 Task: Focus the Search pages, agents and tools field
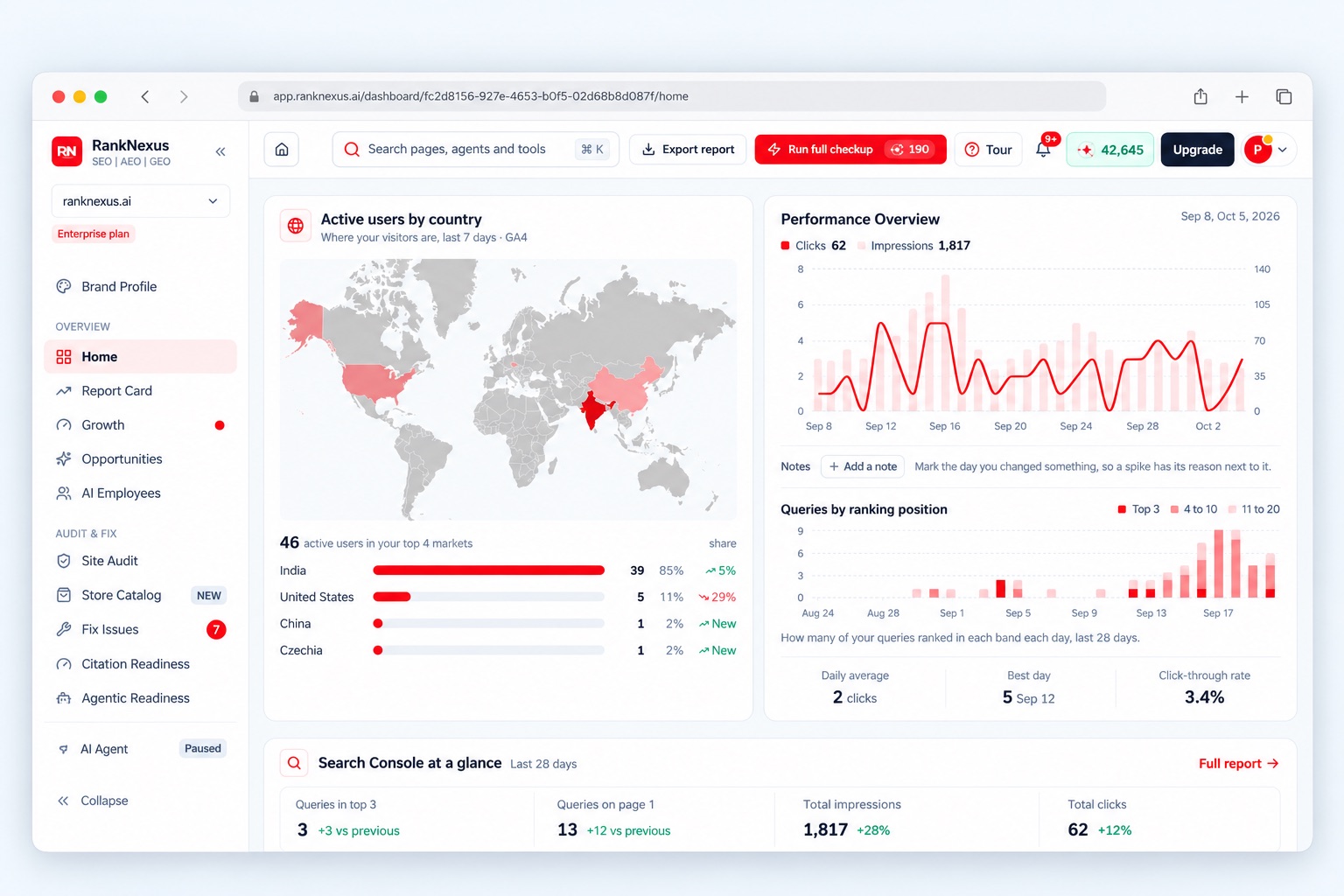click(475, 150)
